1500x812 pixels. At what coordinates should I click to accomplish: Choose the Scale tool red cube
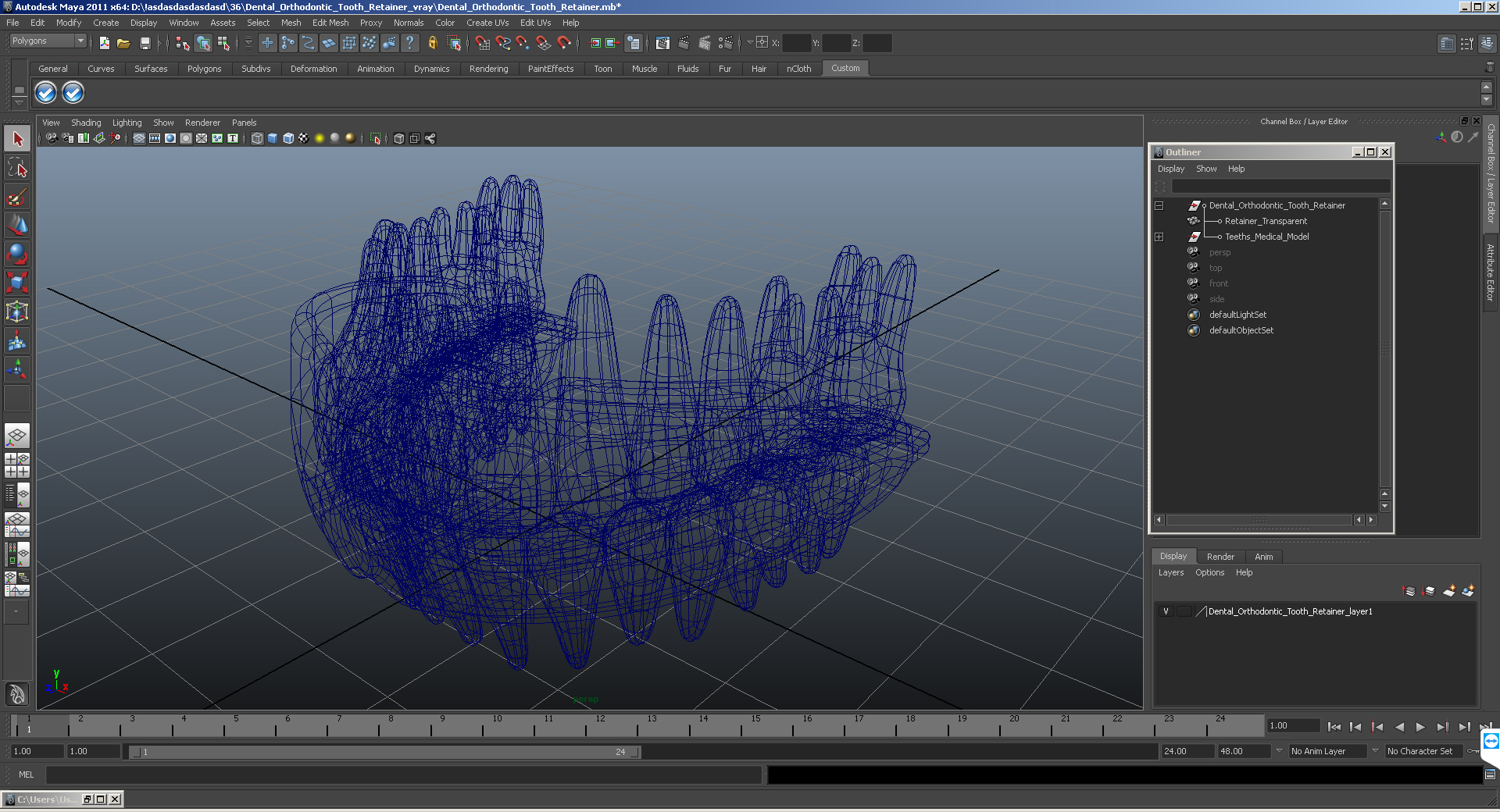pos(17,282)
